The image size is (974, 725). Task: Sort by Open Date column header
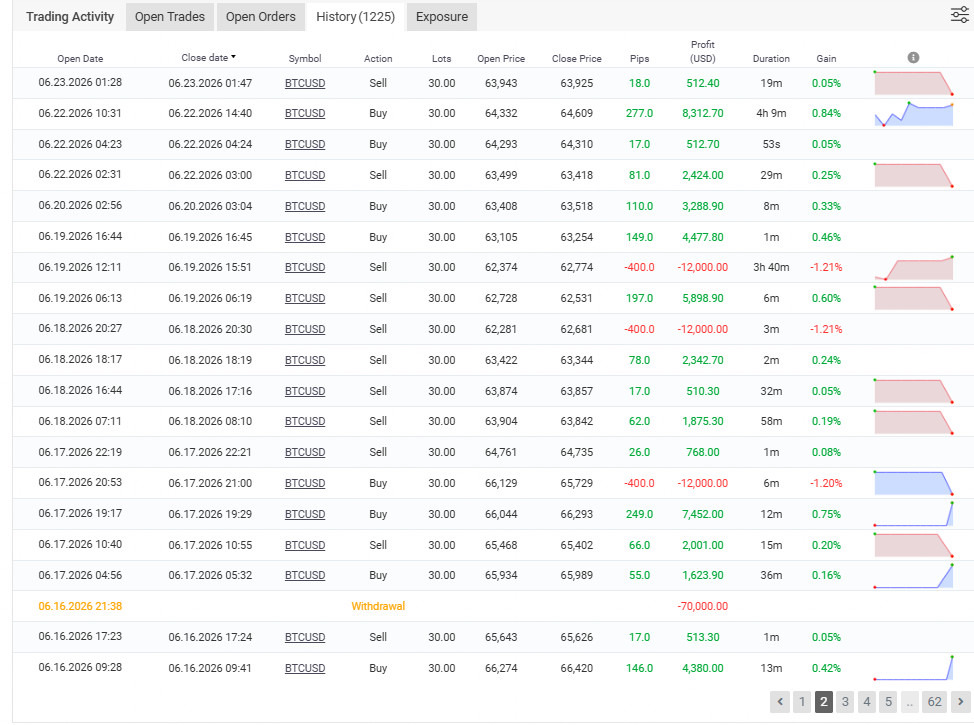[80, 58]
